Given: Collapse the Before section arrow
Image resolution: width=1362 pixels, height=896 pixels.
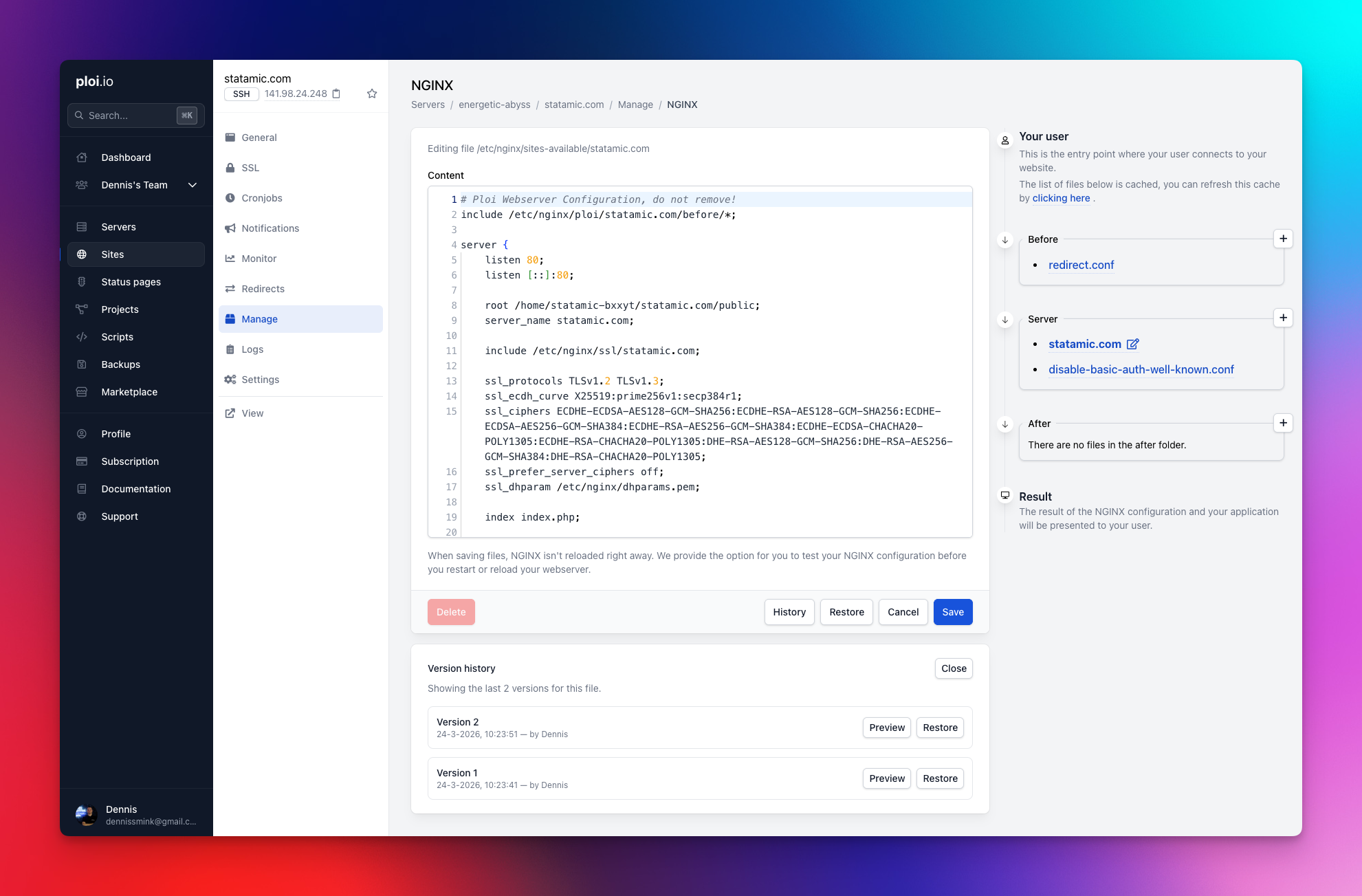Looking at the screenshot, I should 1005,240.
